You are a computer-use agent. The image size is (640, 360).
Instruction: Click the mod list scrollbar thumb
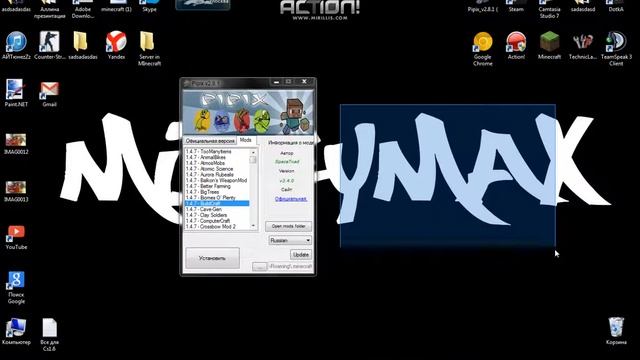pos(253,160)
